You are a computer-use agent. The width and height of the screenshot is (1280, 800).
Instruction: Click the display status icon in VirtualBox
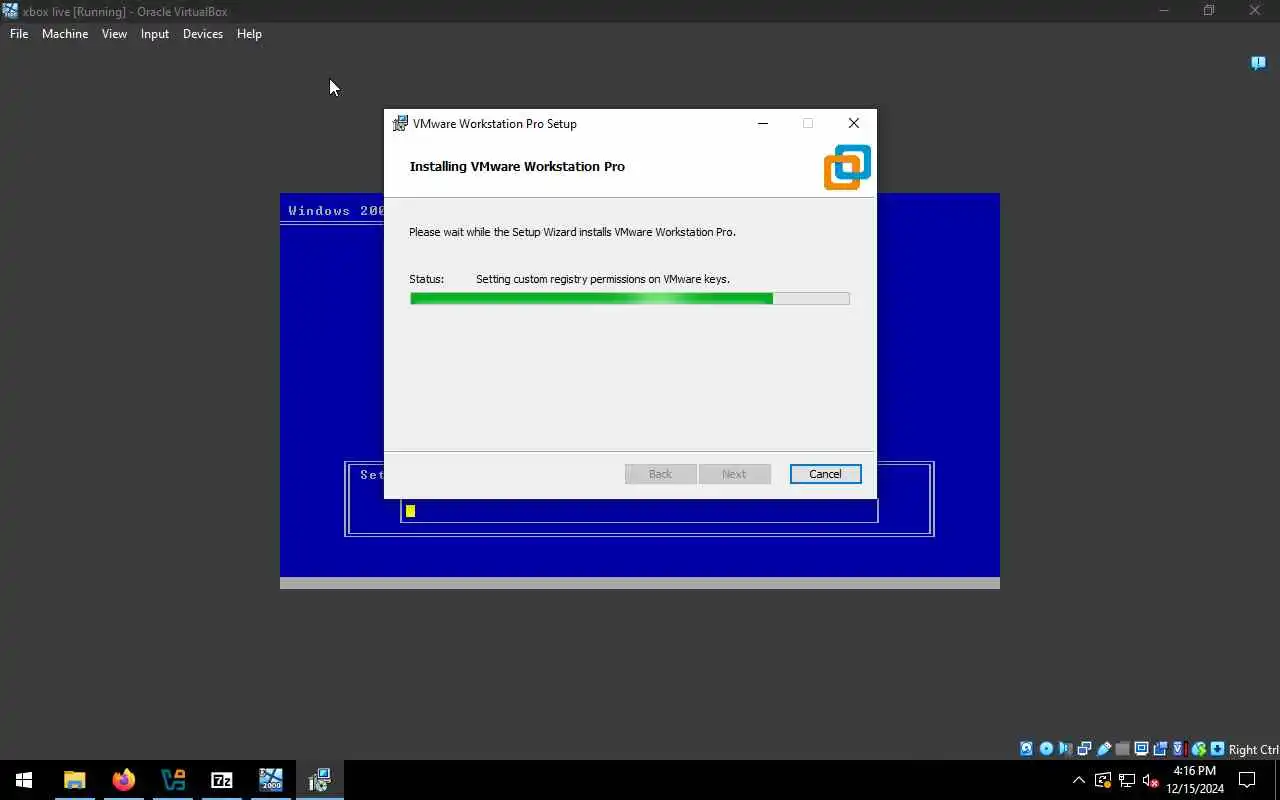click(1141, 749)
